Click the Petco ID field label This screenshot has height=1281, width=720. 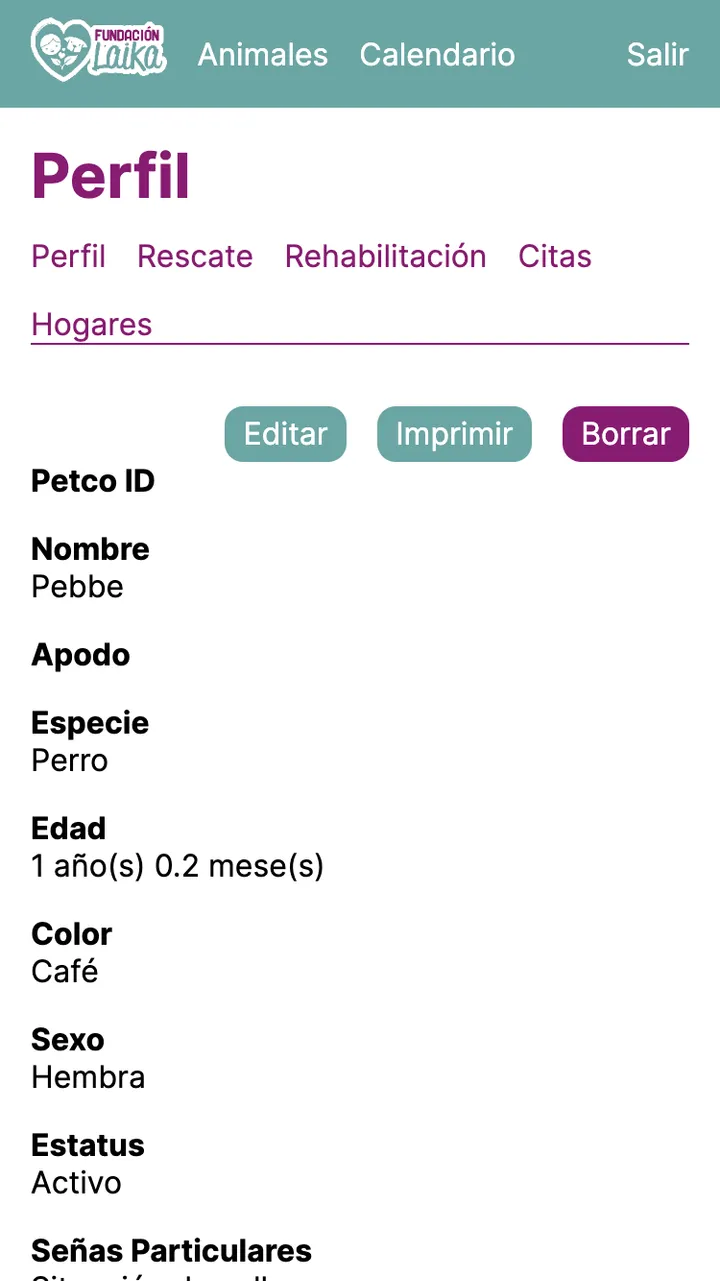(x=93, y=481)
